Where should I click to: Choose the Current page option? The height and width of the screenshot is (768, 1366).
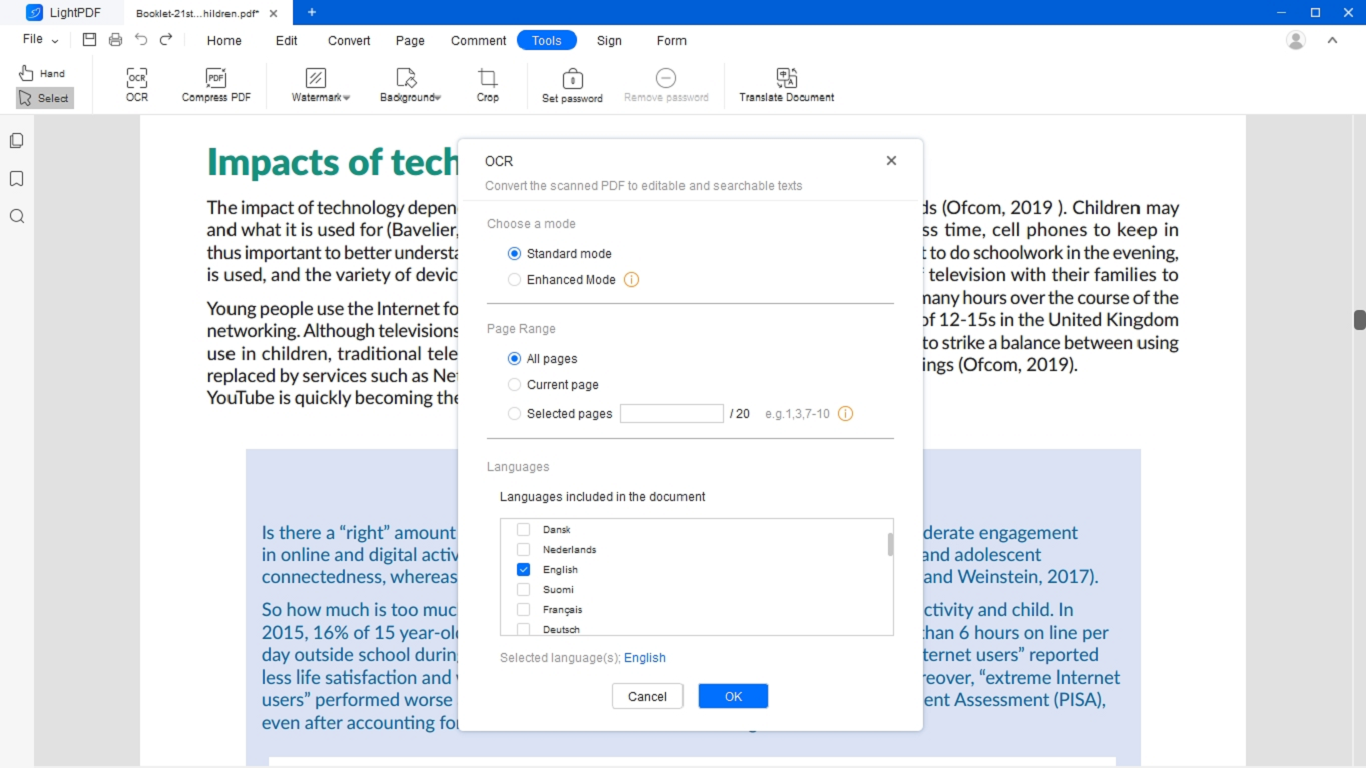[x=514, y=385]
